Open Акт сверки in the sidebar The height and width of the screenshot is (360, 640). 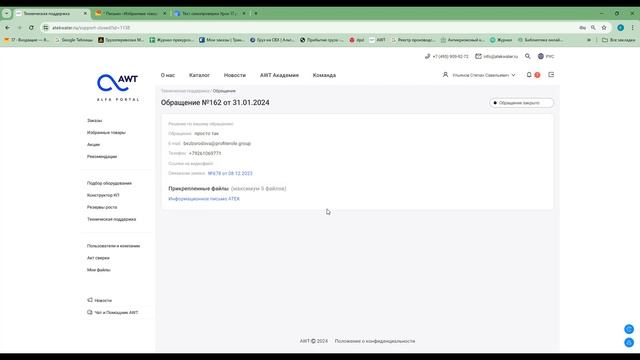98,258
